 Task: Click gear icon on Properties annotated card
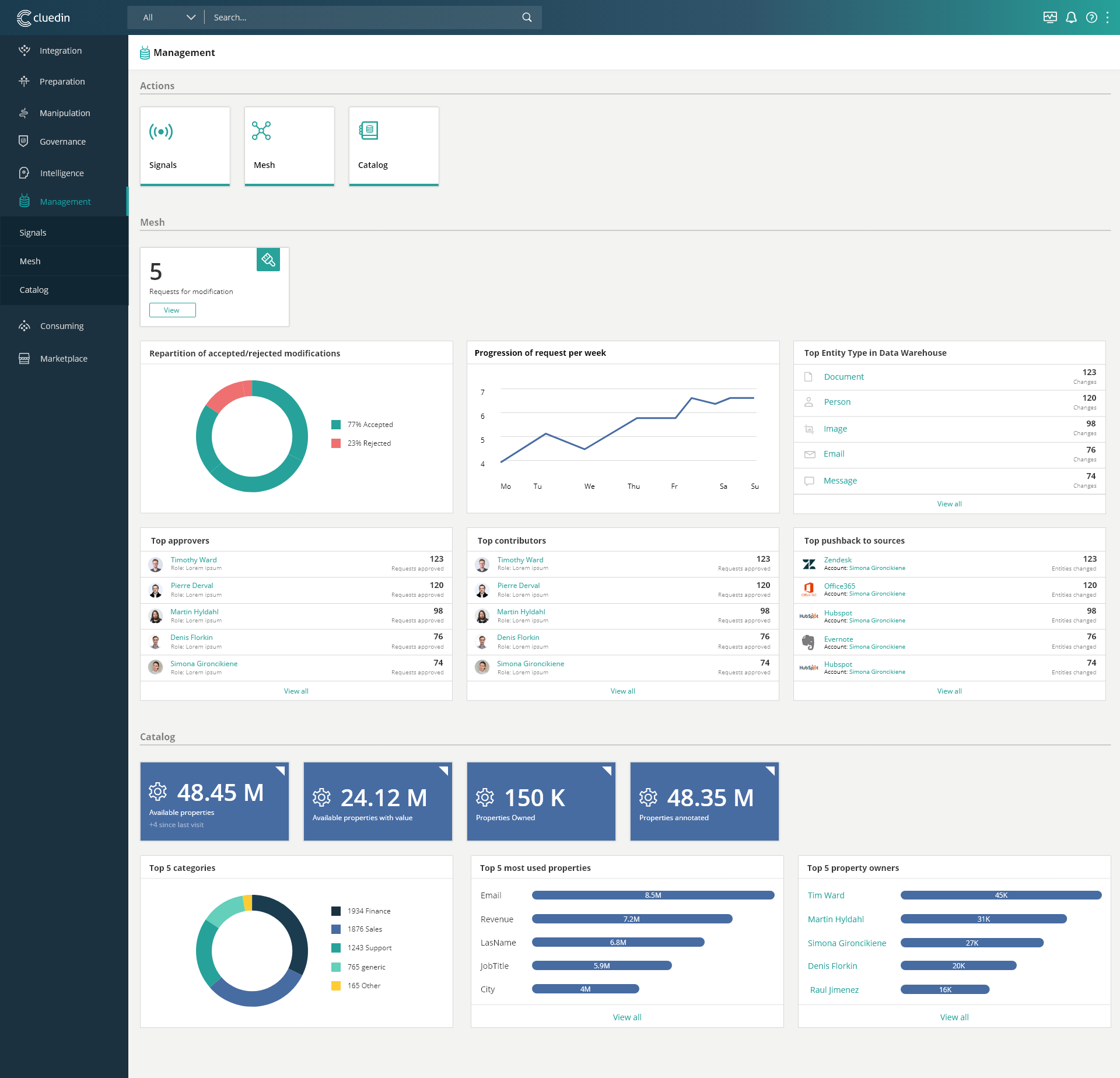tap(648, 797)
